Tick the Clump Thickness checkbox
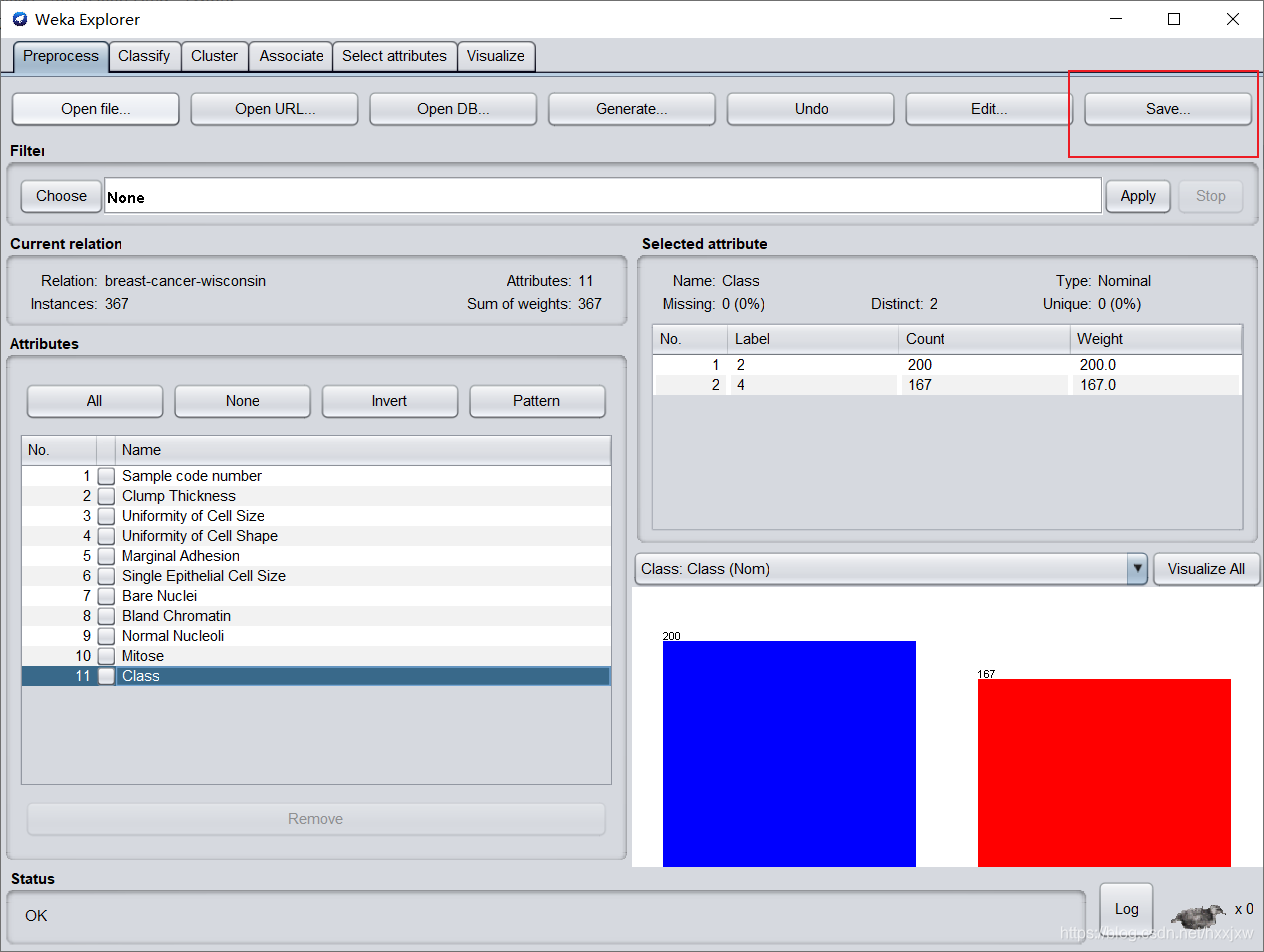 106,496
